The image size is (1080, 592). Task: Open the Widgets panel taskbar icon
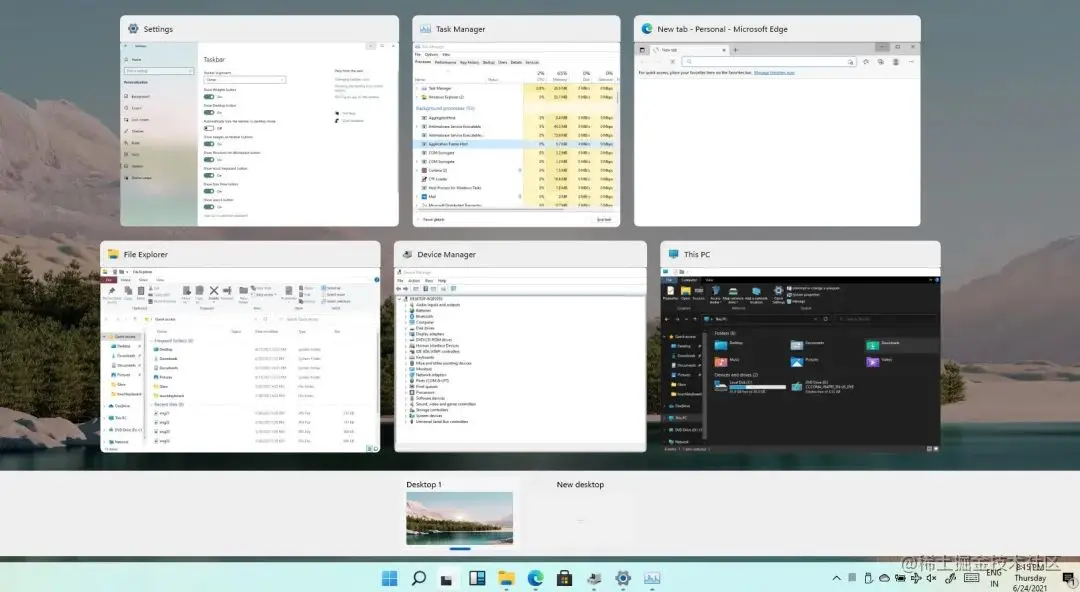tap(477, 578)
